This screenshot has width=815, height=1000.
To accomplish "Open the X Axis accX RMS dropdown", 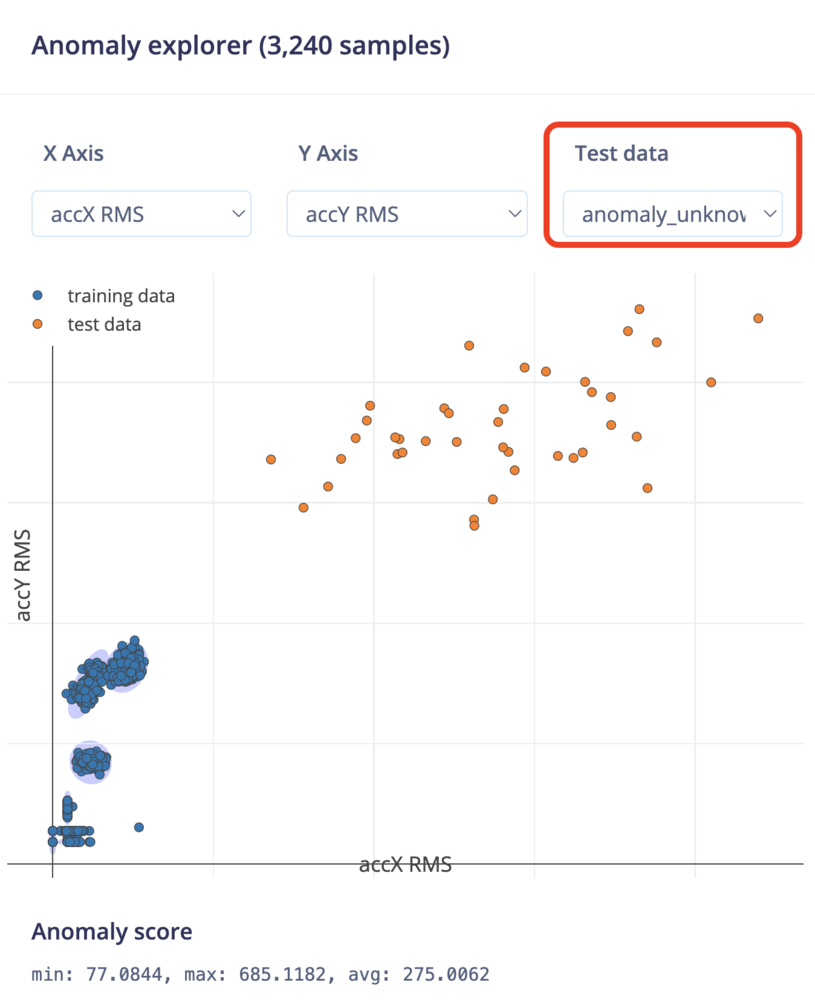I will pos(141,214).
